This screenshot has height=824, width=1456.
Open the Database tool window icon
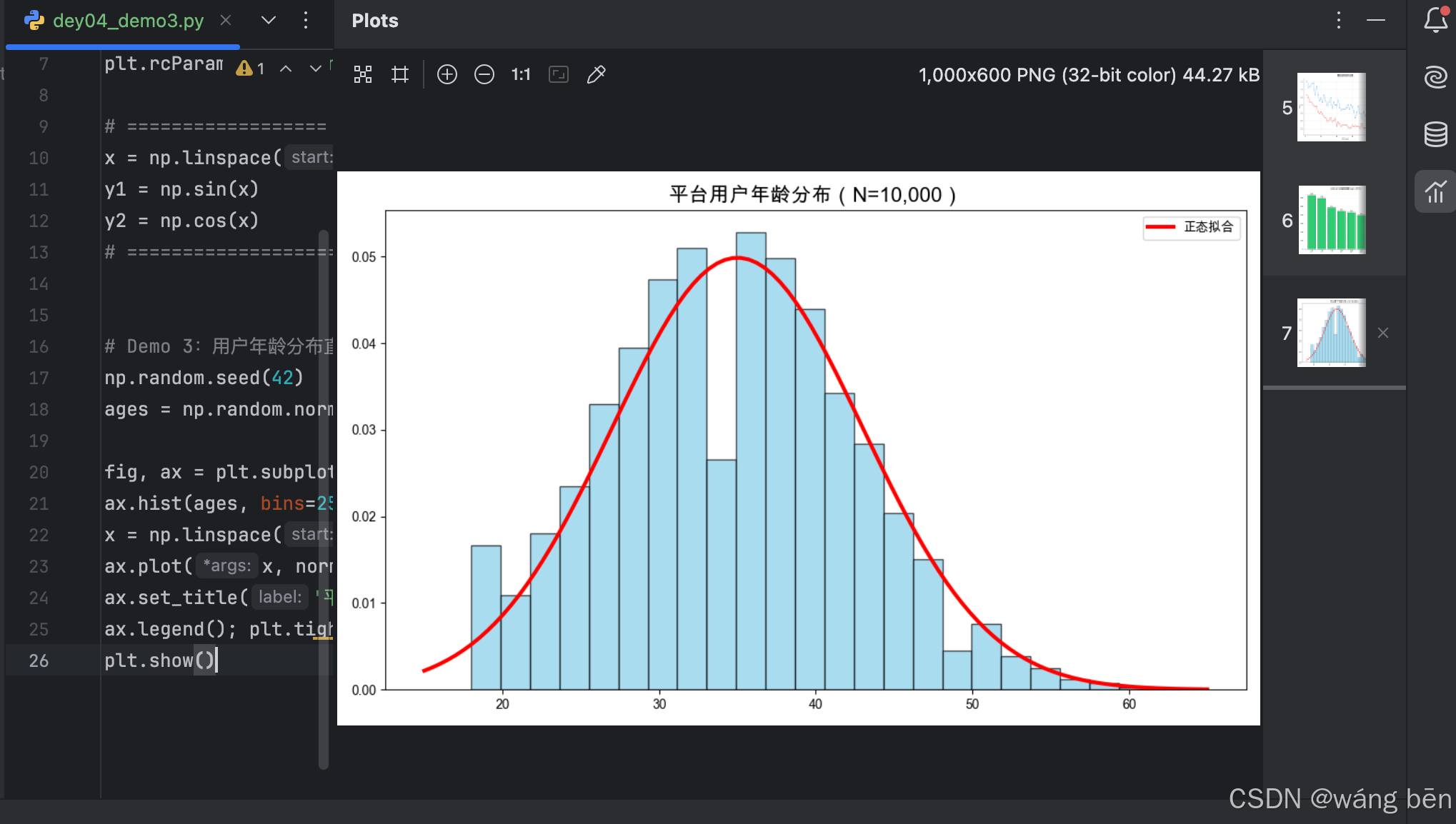[x=1435, y=134]
